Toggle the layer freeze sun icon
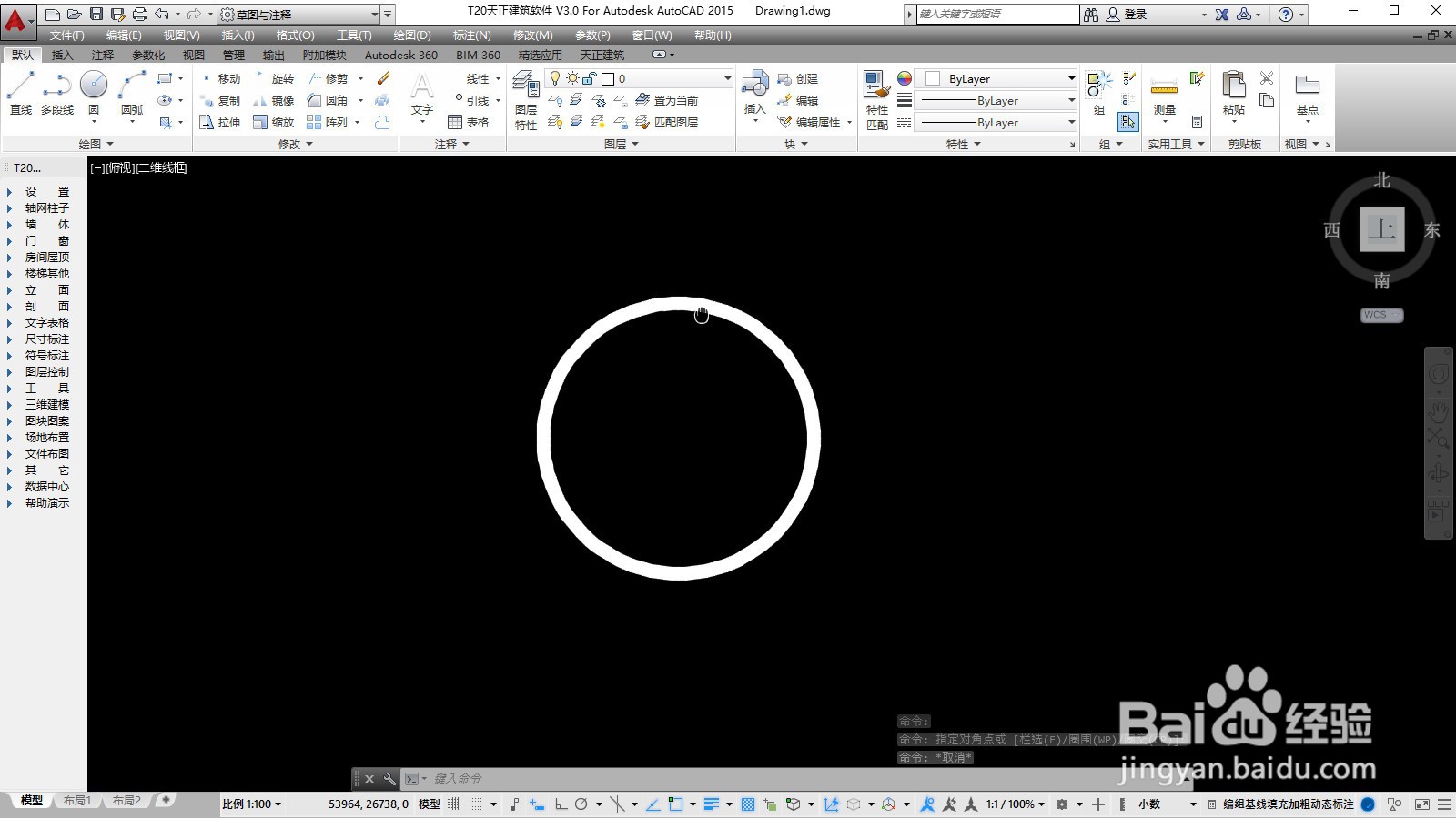The height and width of the screenshot is (819, 1456). [x=572, y=78]
